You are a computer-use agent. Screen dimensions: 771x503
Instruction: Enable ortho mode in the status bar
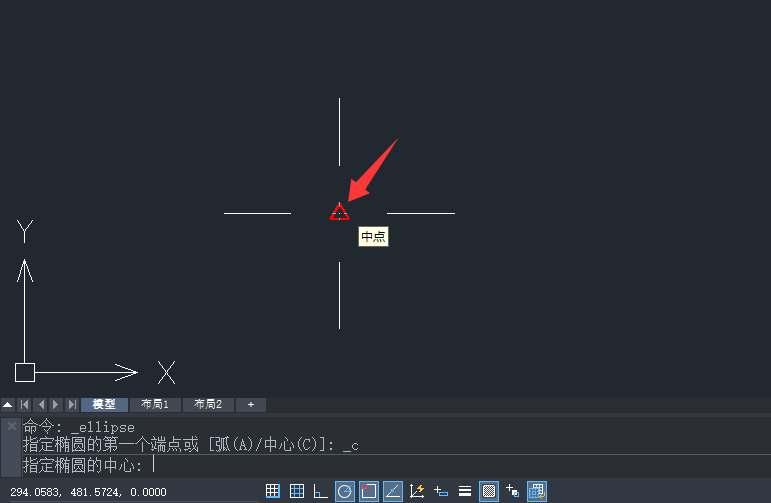click(321, 491)
